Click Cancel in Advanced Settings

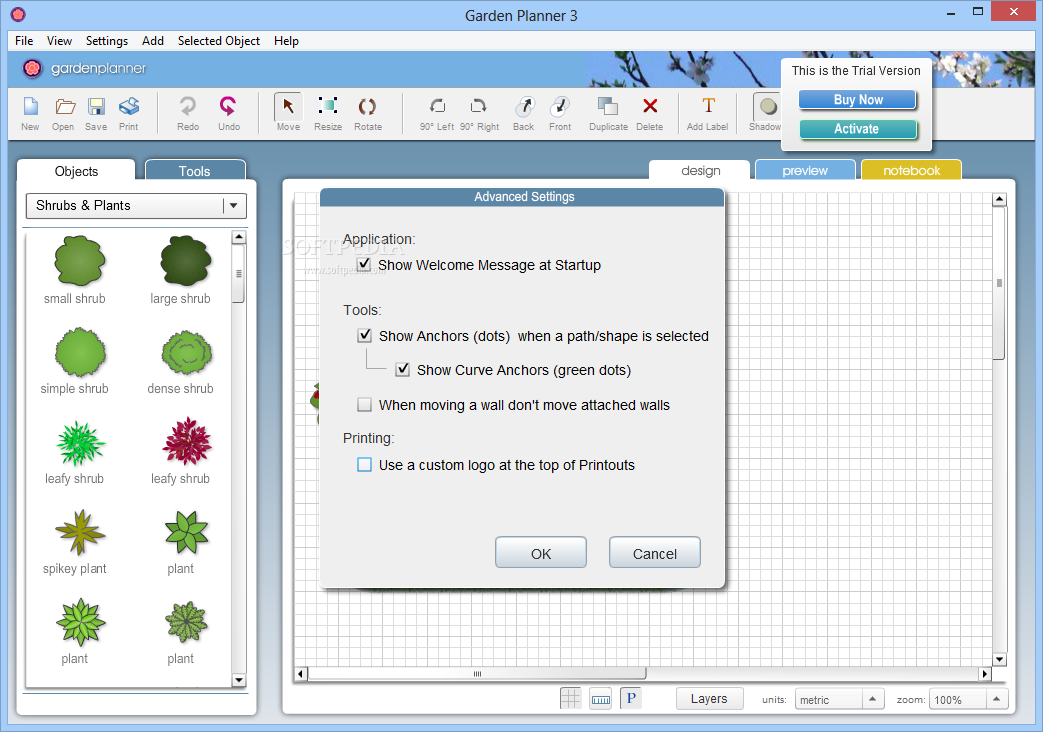[655, 552]
